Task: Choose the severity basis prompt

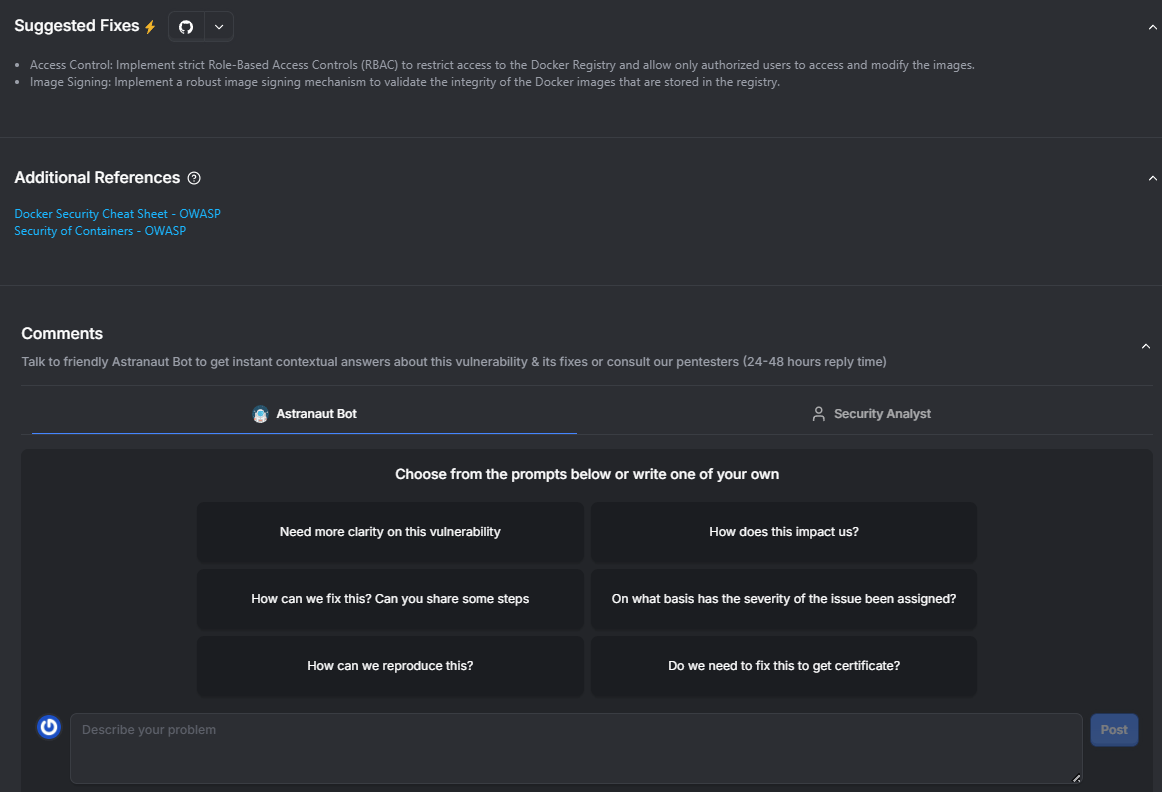Action: pyautogui.click(x=783, y=599)
